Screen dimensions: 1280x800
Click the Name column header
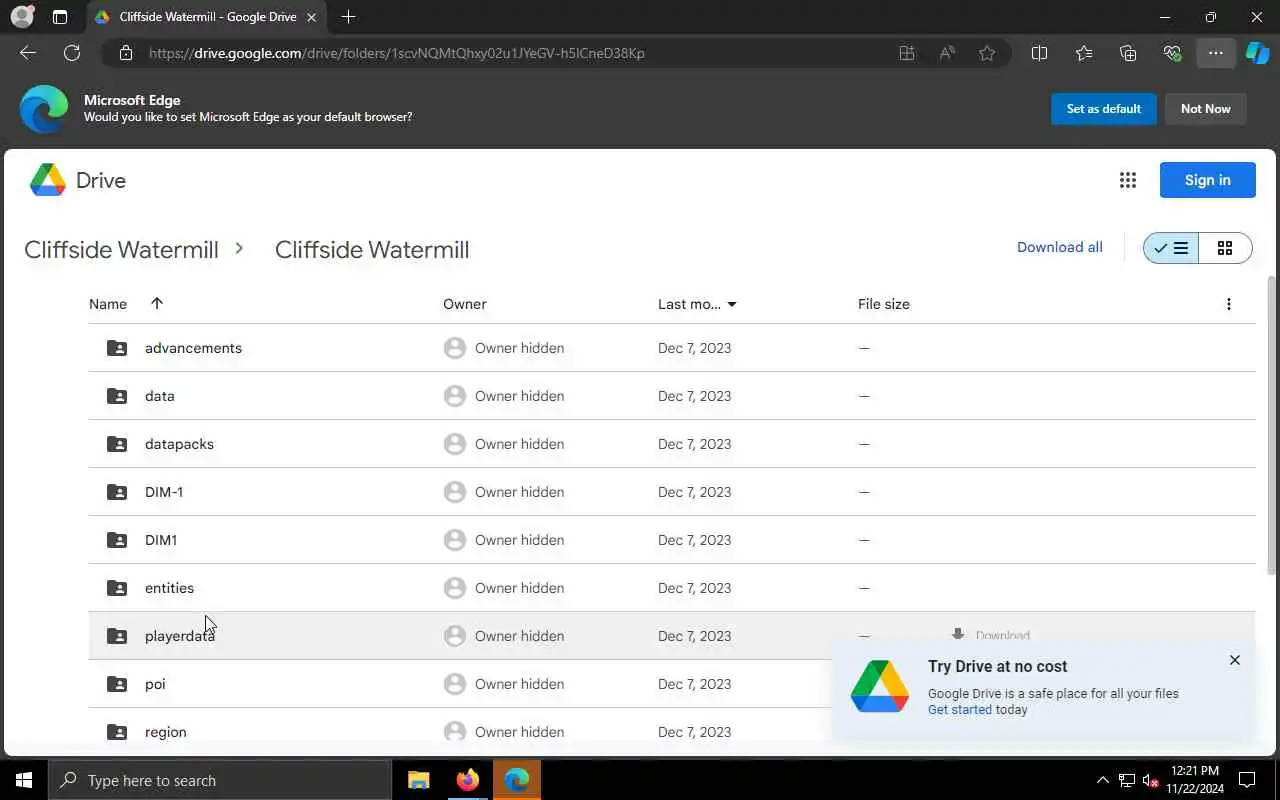108,304
